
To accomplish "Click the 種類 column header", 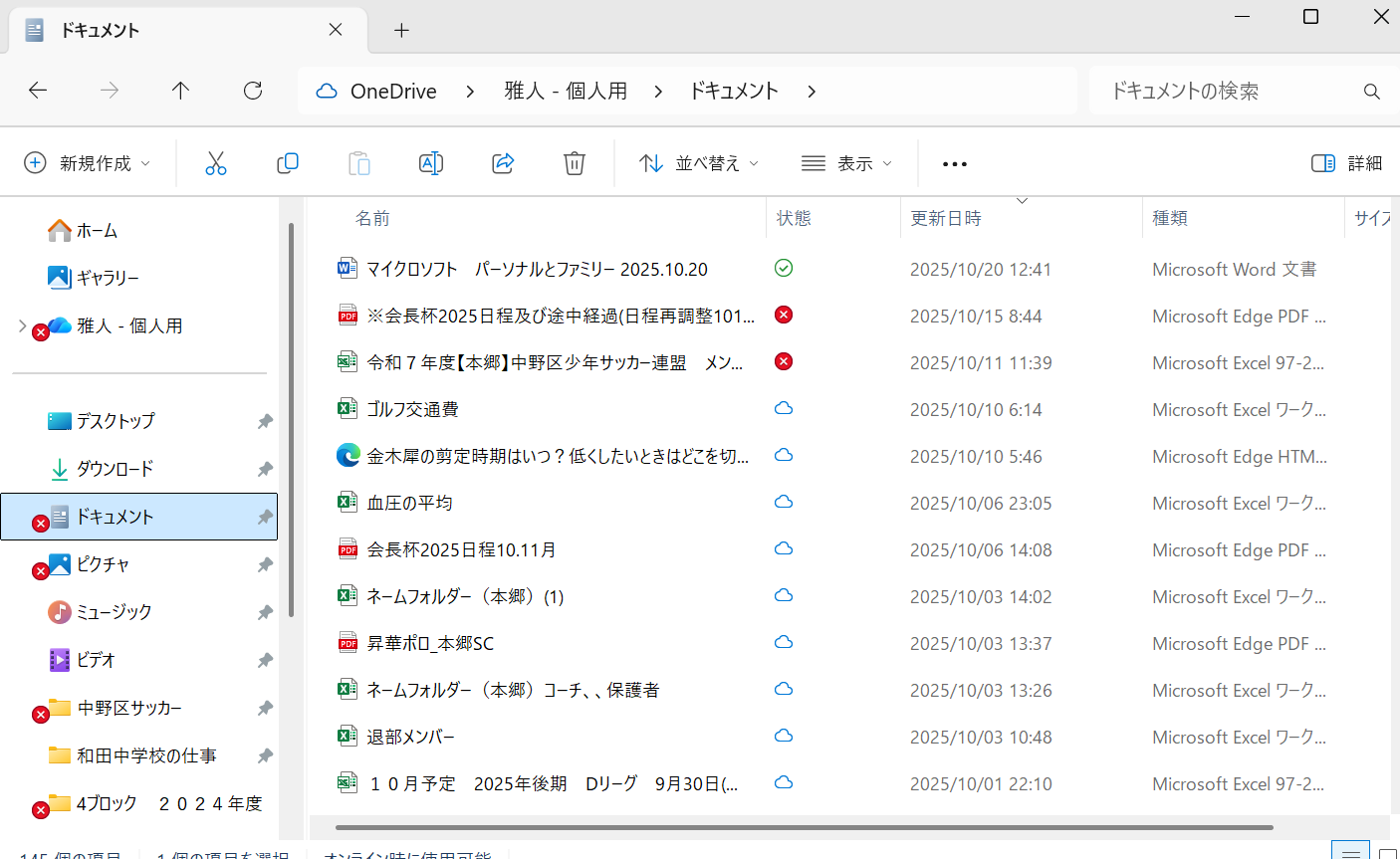I will coord(1170,218).
